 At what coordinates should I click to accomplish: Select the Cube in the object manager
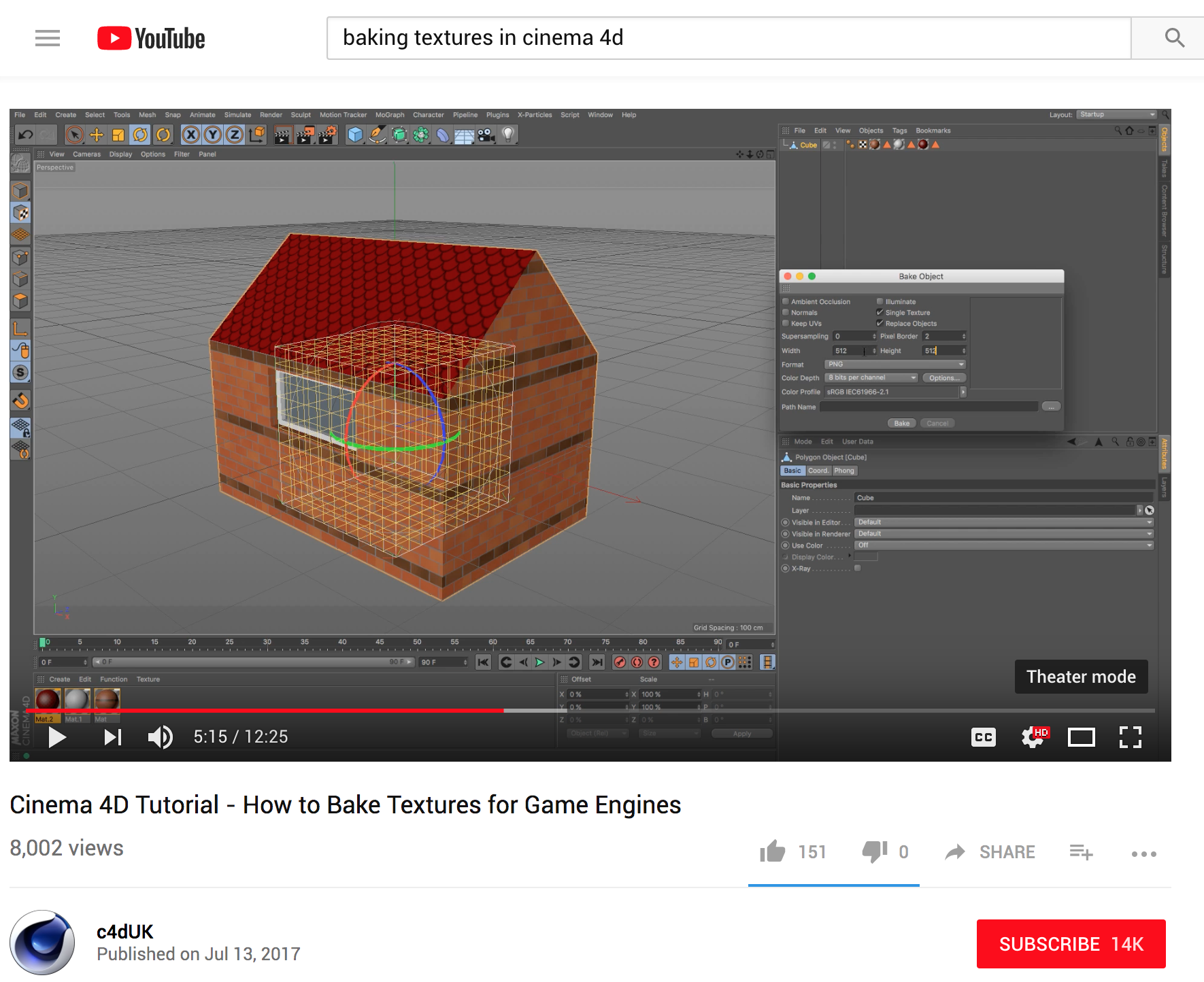[808, 145]
